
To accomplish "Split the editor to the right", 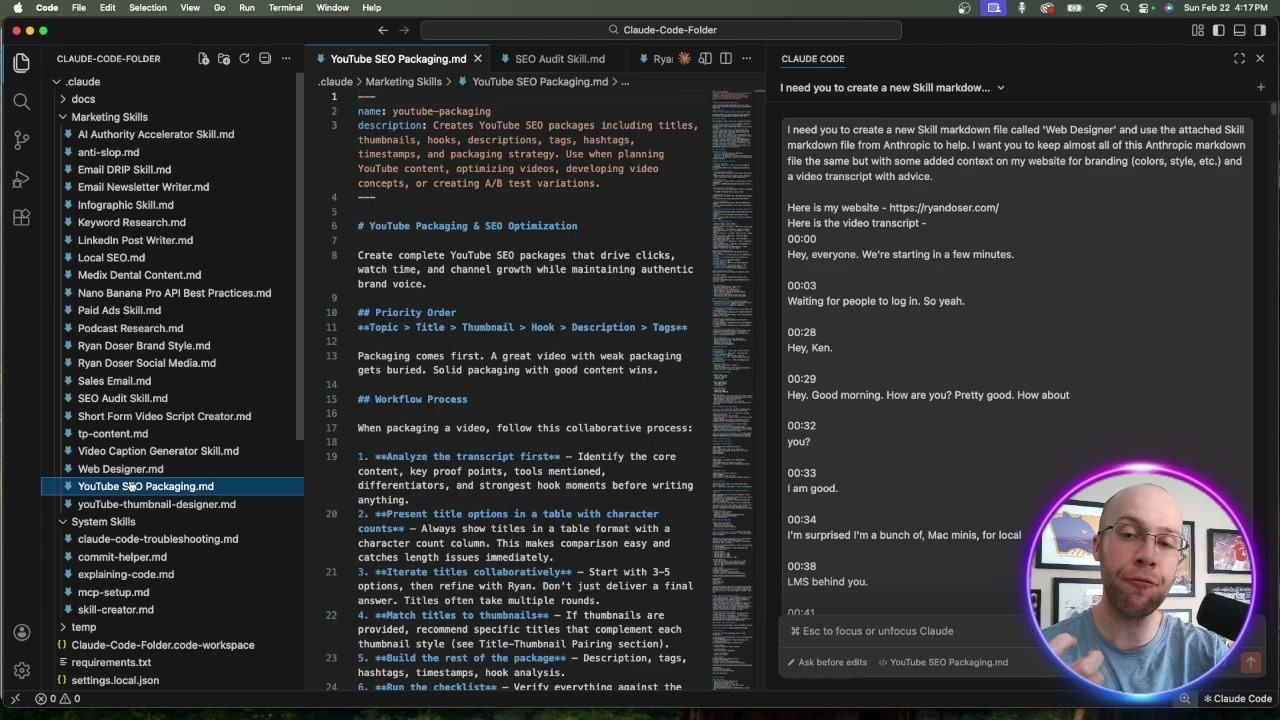I will 726,59.
